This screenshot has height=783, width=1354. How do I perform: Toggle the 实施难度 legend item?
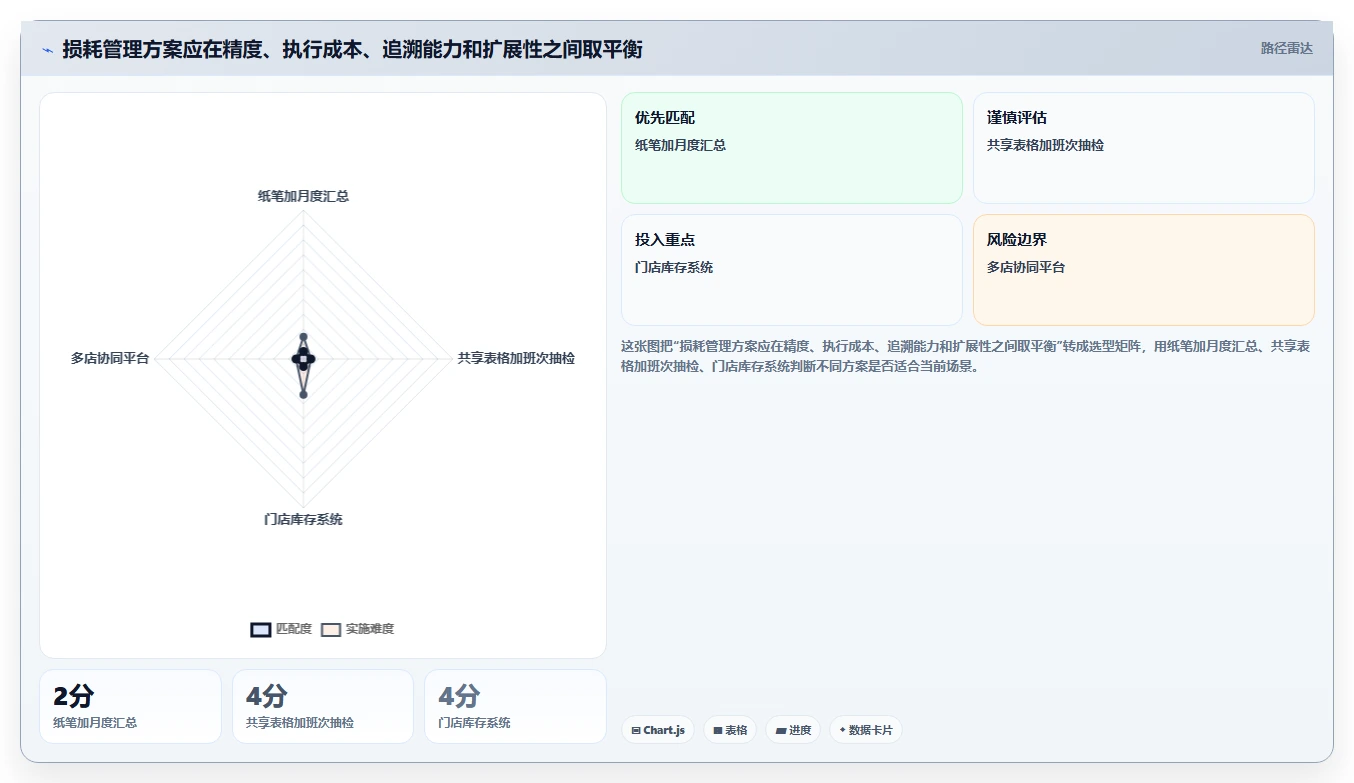pyautogui.click(x=358, y=629)
